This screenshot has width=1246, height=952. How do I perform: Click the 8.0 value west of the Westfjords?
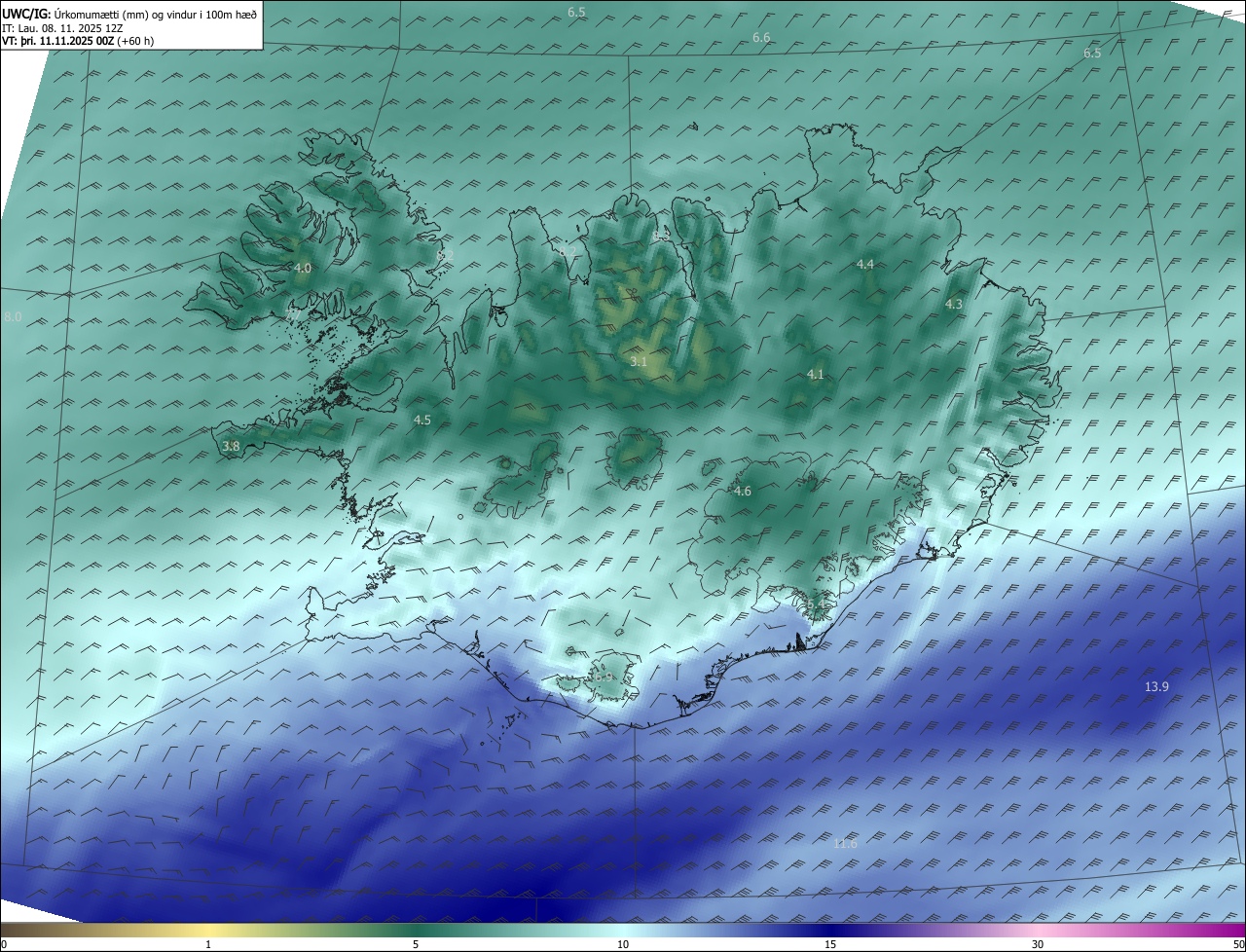tap(13, 317)
